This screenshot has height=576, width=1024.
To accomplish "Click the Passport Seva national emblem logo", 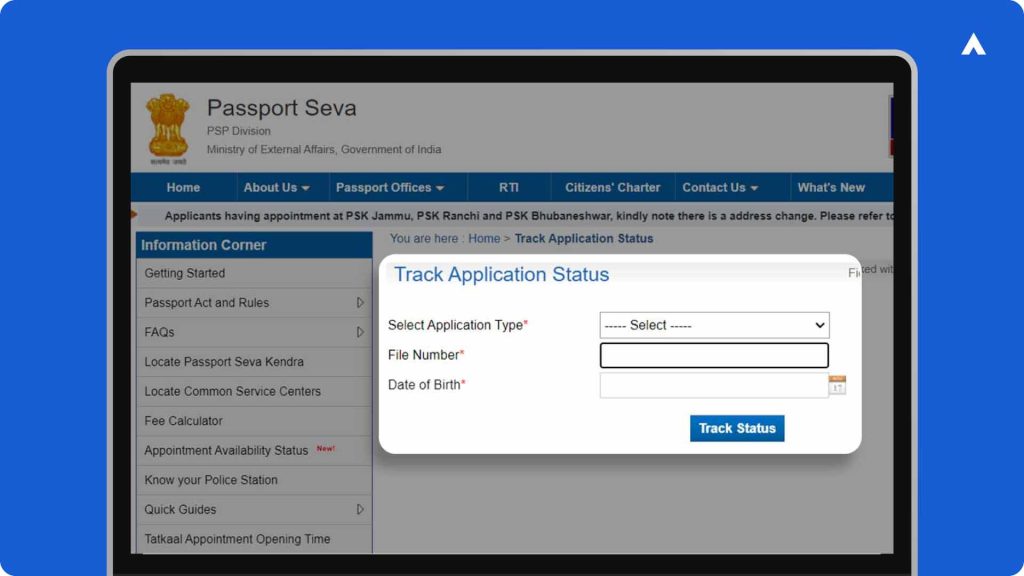I will (x=166, y=125).
